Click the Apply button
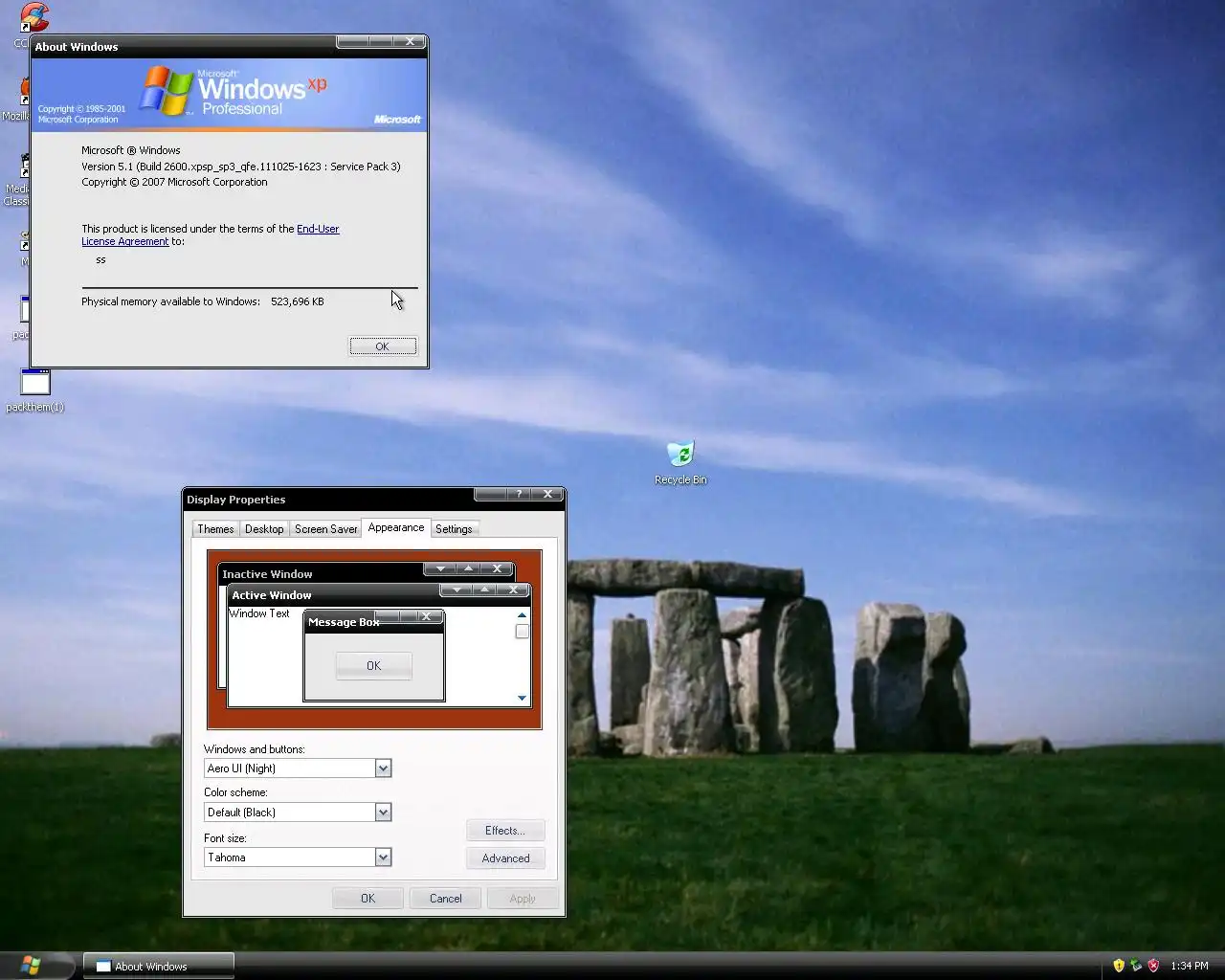This screenshot has height=980, width=1225. click(x=523, y=899)
